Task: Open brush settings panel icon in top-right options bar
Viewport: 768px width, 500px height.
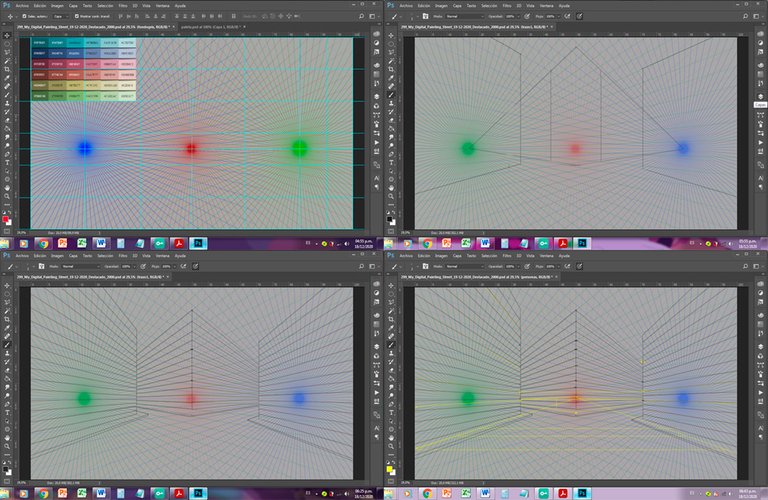Action: pos(425,16)
